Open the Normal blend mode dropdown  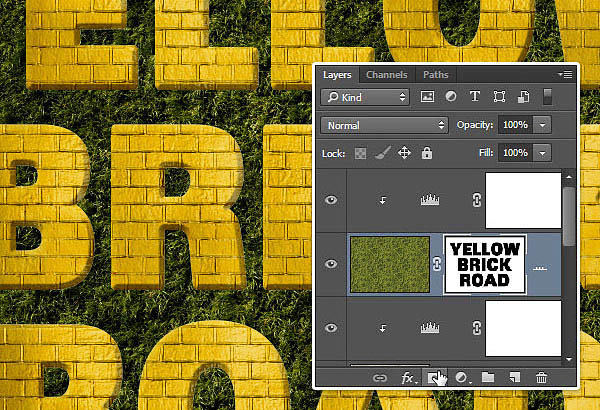(x=384, y=125)
